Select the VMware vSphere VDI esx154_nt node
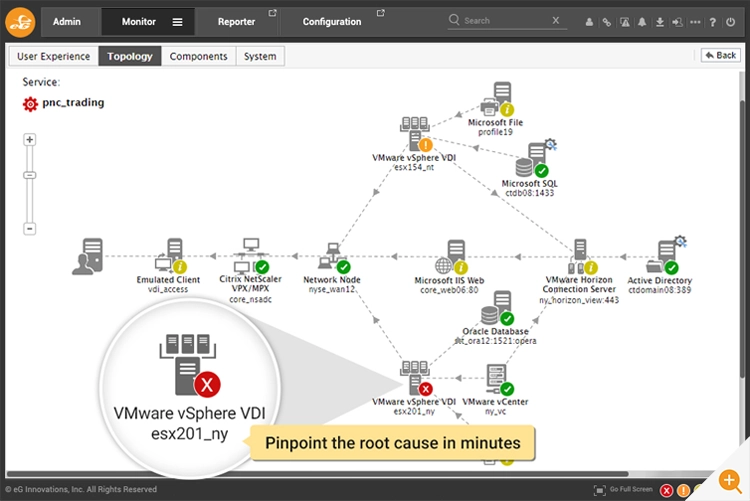Viewport: 750px width, 501px height. pos(415,134)
